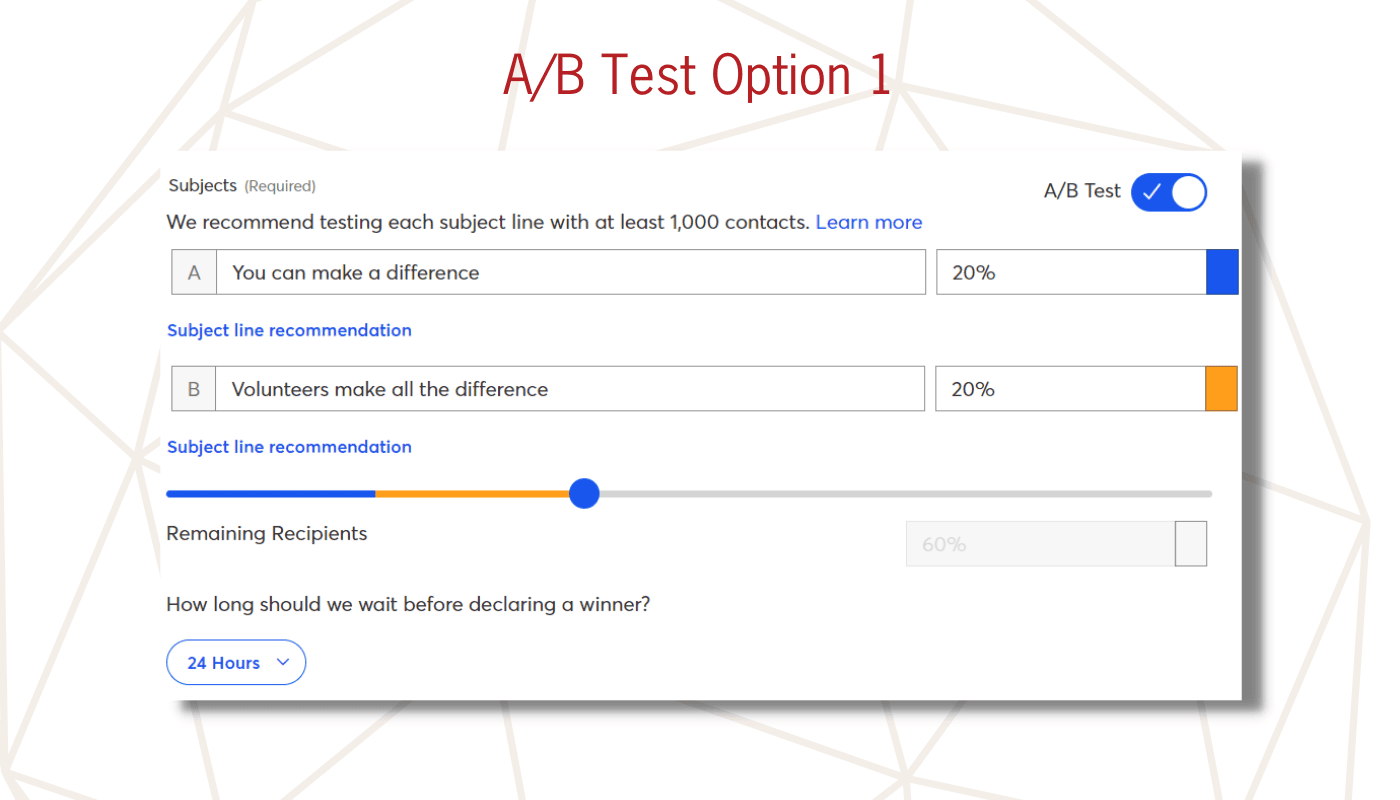Click the A variant label box
1400x800 pixels.
tap(194, 272)
